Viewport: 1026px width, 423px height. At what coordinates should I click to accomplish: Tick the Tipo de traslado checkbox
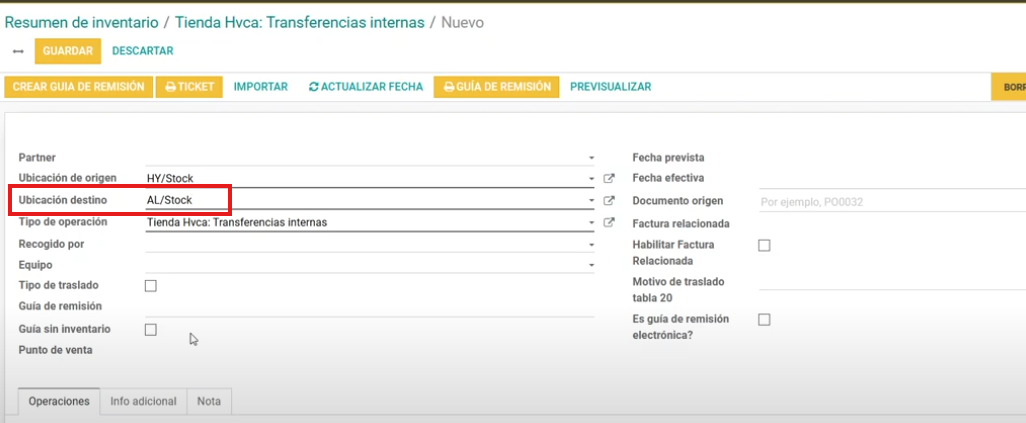point(150,286)
